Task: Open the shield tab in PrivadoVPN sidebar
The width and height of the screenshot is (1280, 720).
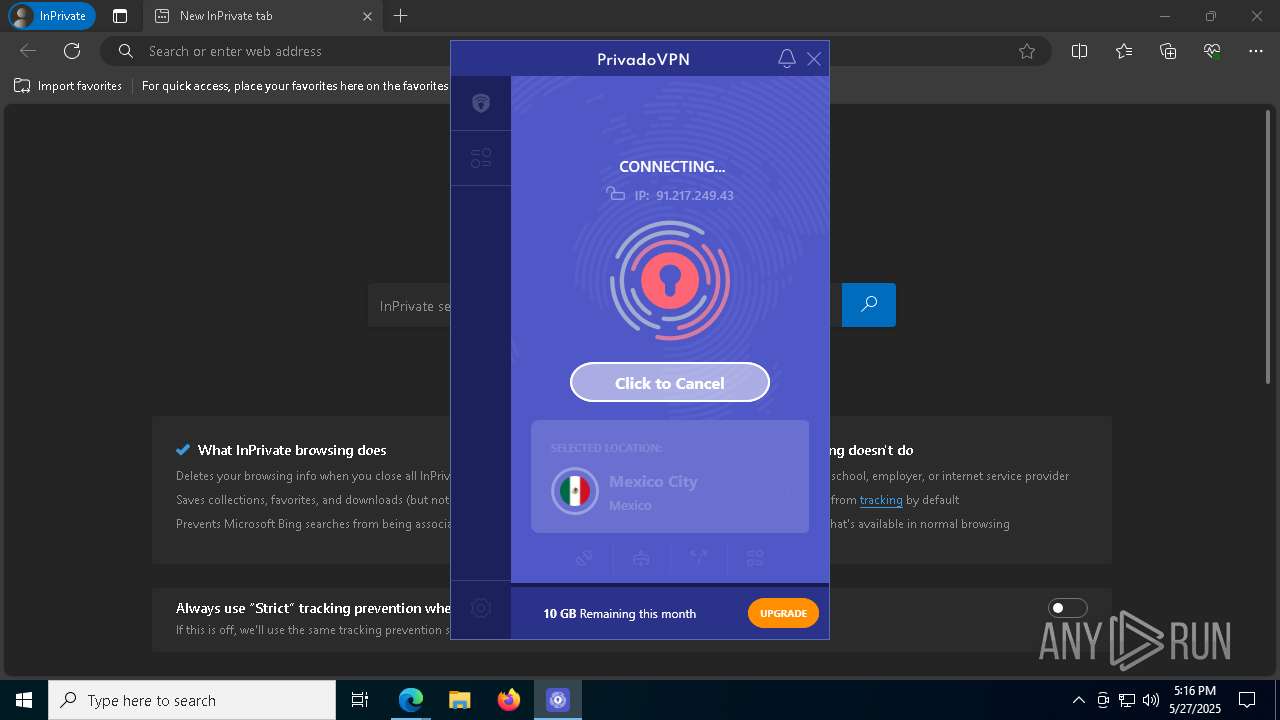Action: (x=481, y=103)
